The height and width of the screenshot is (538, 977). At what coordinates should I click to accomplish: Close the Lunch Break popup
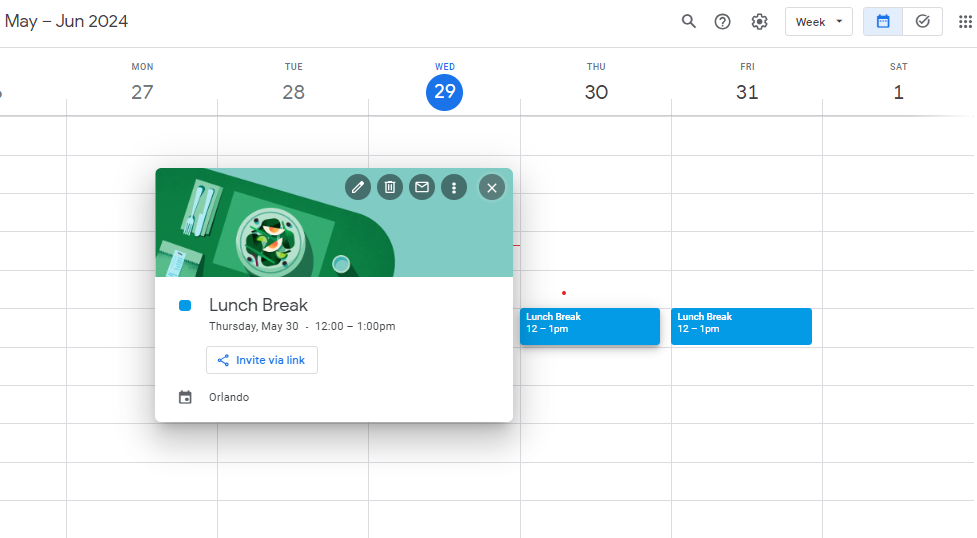492,188
